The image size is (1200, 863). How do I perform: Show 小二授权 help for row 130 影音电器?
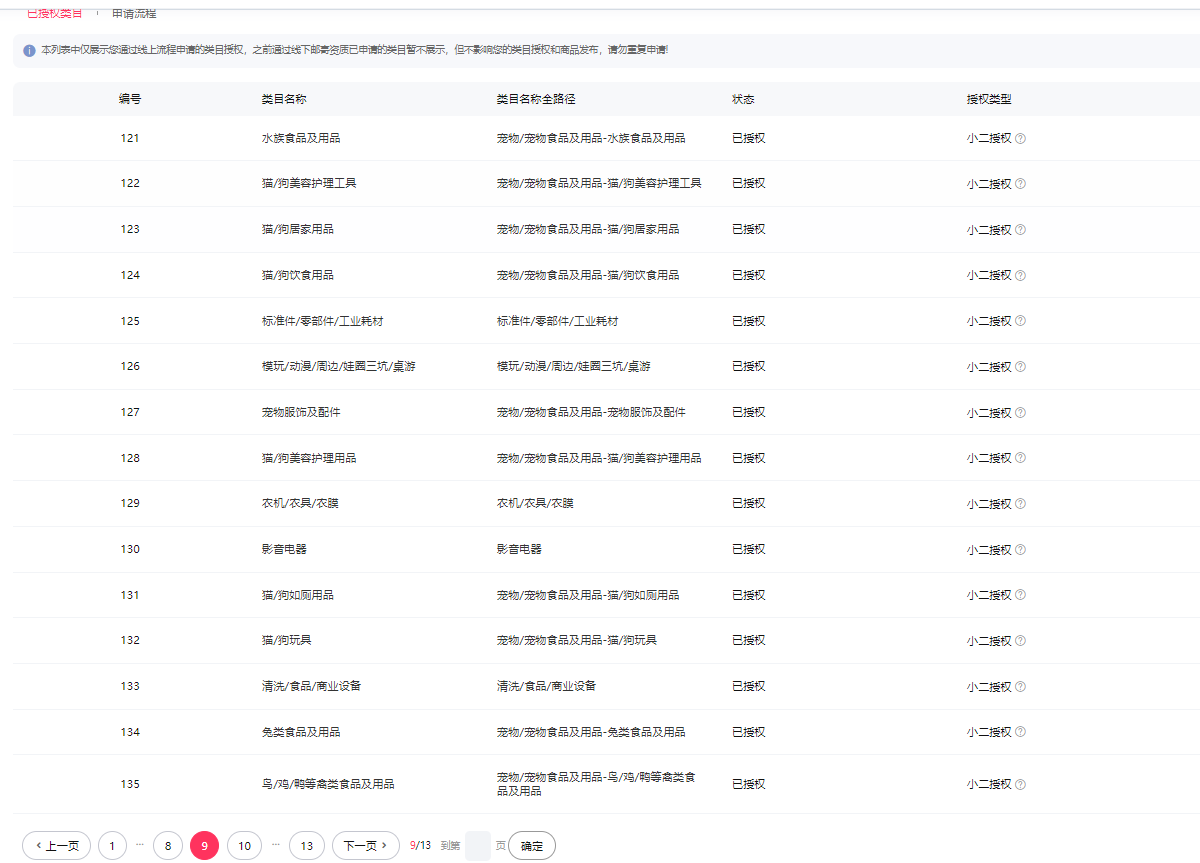(1020, 550)
